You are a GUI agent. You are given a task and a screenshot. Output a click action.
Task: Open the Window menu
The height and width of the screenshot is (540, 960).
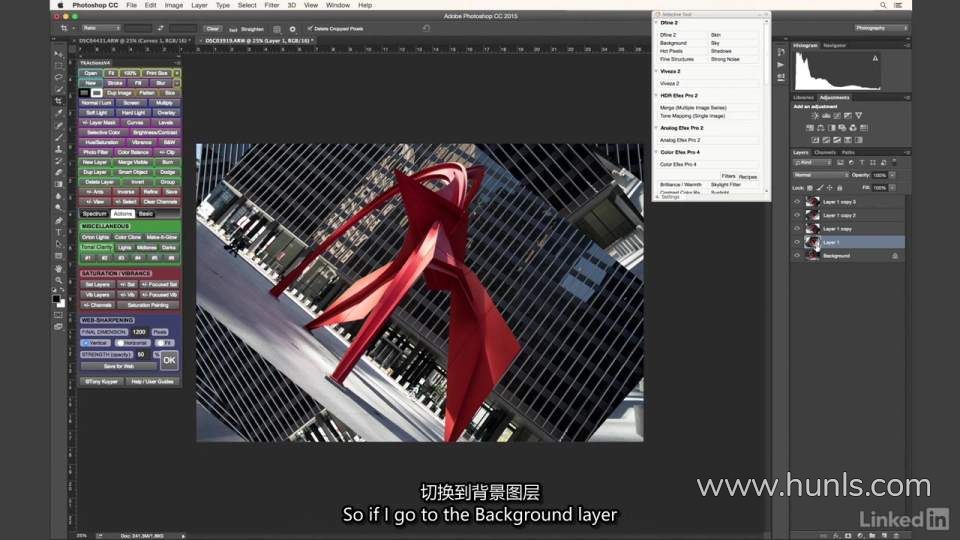tap(337, 5)
